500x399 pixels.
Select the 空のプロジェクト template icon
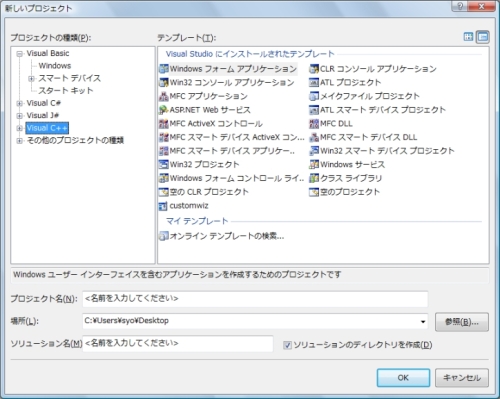tap(314, 192)
